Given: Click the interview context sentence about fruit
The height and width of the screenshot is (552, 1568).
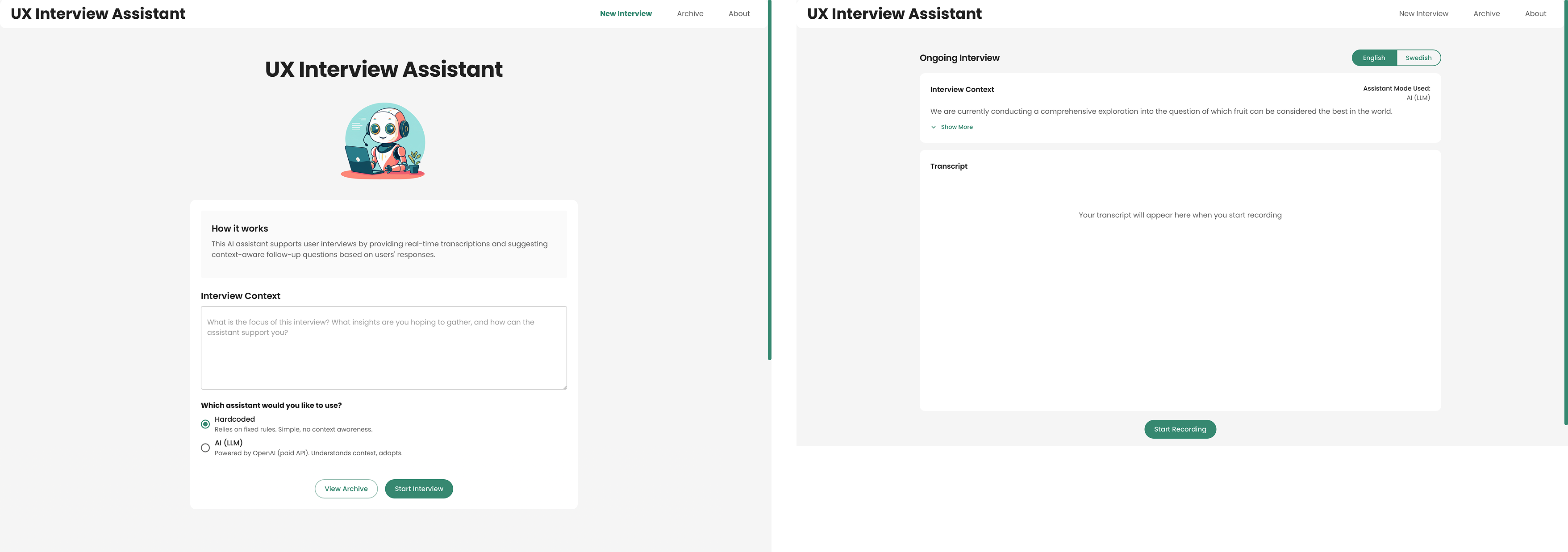Looking at the screenshot, I should coord(1161,112).
